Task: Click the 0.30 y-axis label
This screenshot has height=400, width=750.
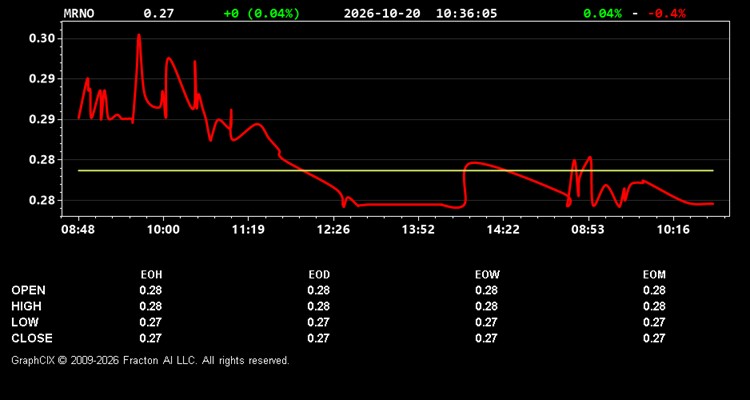Action: click(41, 38)
